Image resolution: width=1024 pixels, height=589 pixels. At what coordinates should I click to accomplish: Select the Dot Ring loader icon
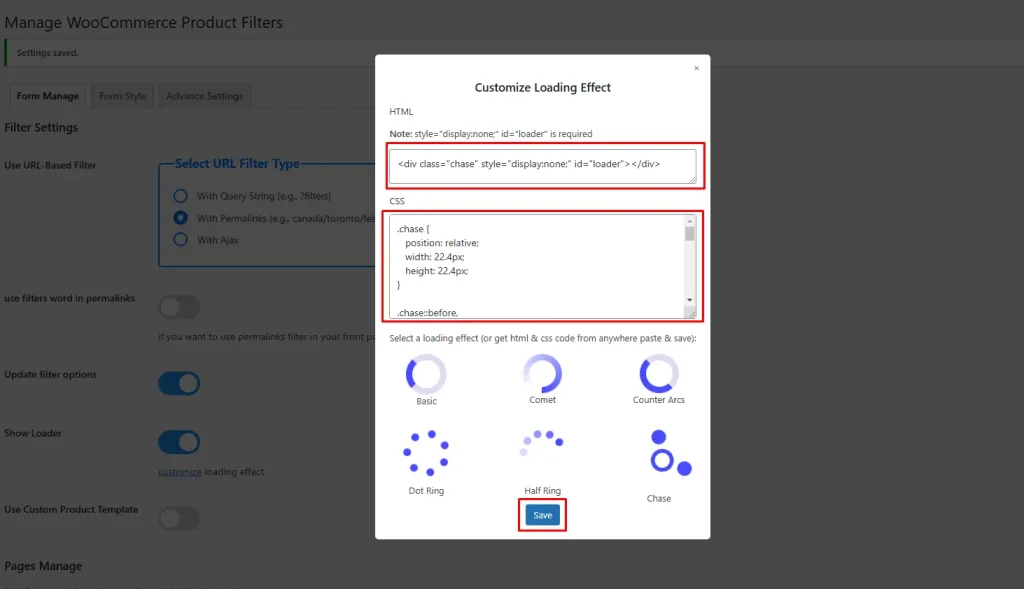click(x=426, y=453)
